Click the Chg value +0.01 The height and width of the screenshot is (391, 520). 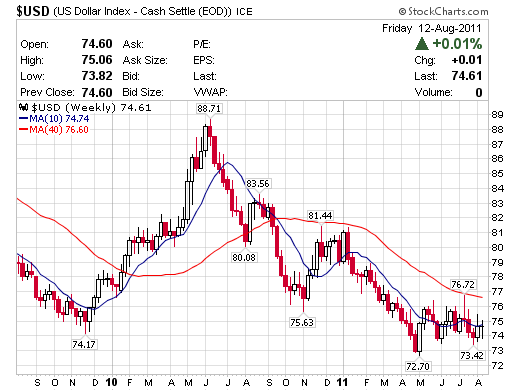tap(467, 60)
